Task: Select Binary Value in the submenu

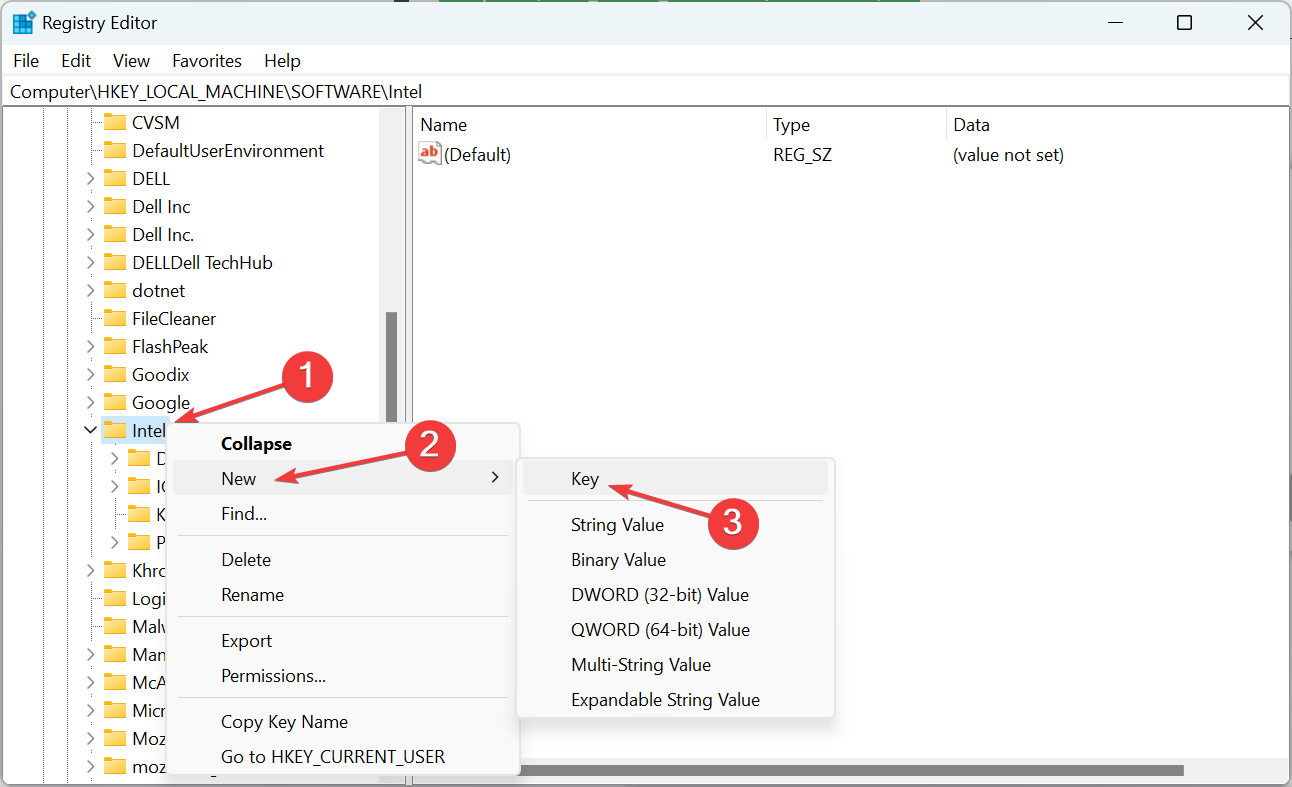Action: click(675, 560)
